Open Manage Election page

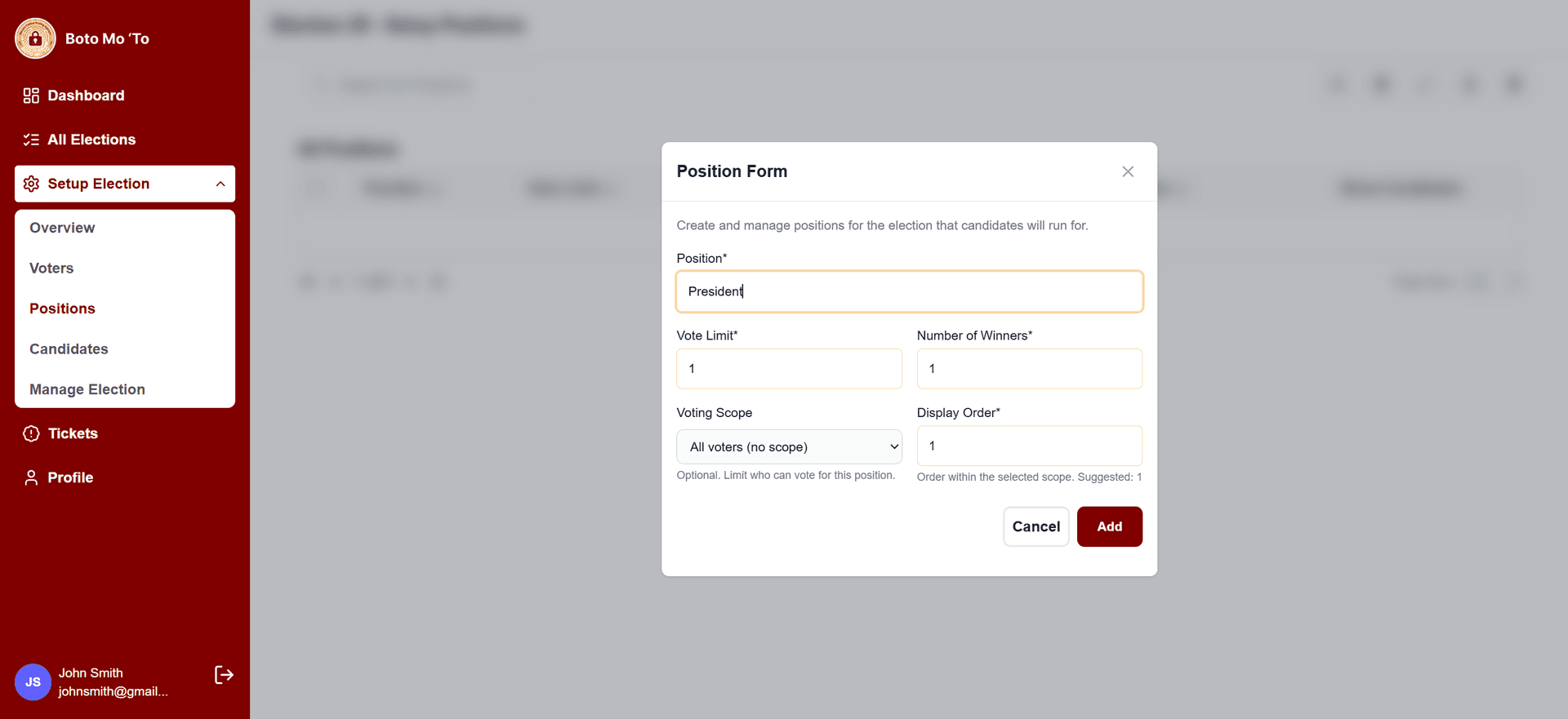click(x=87, y=389)
